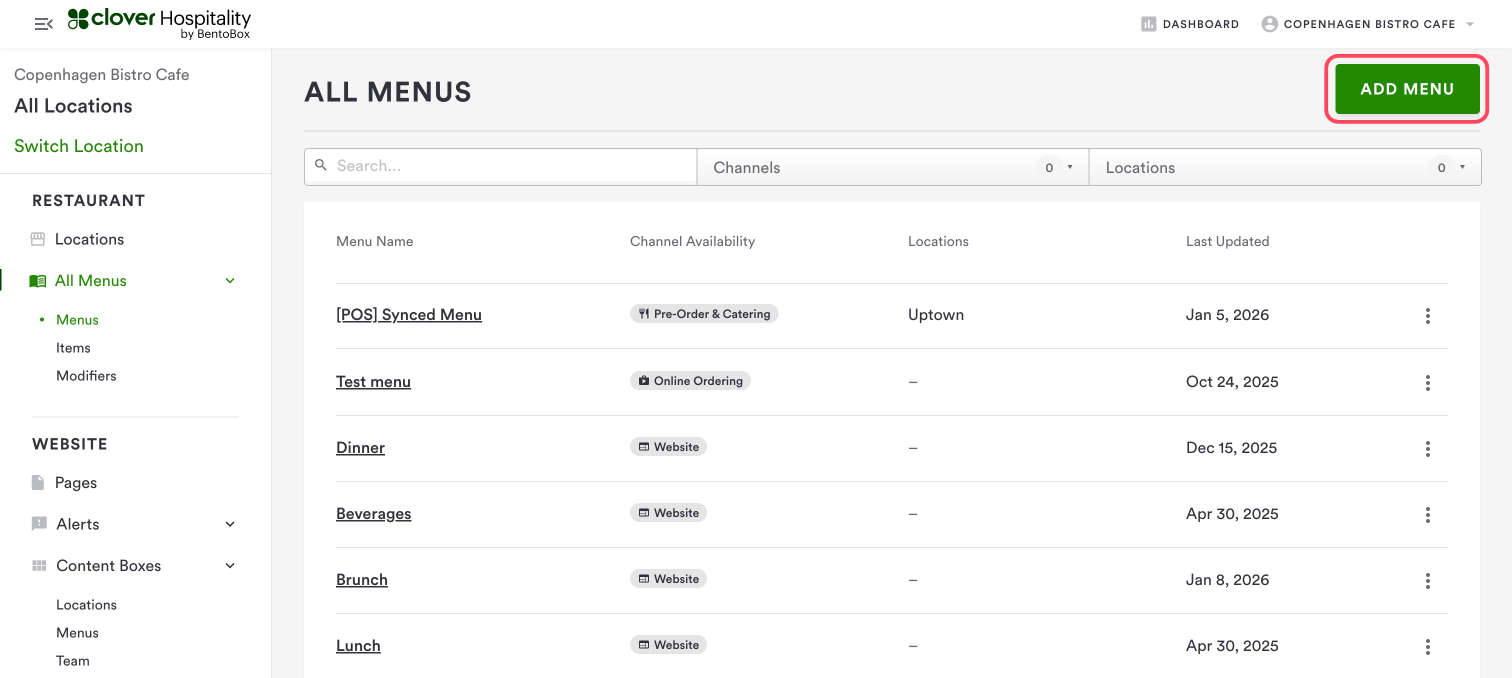Collapse the sidebar with the hamburger icon
Image resolution: width=1512 pixels, height=678 pixels.
[43, 24]
